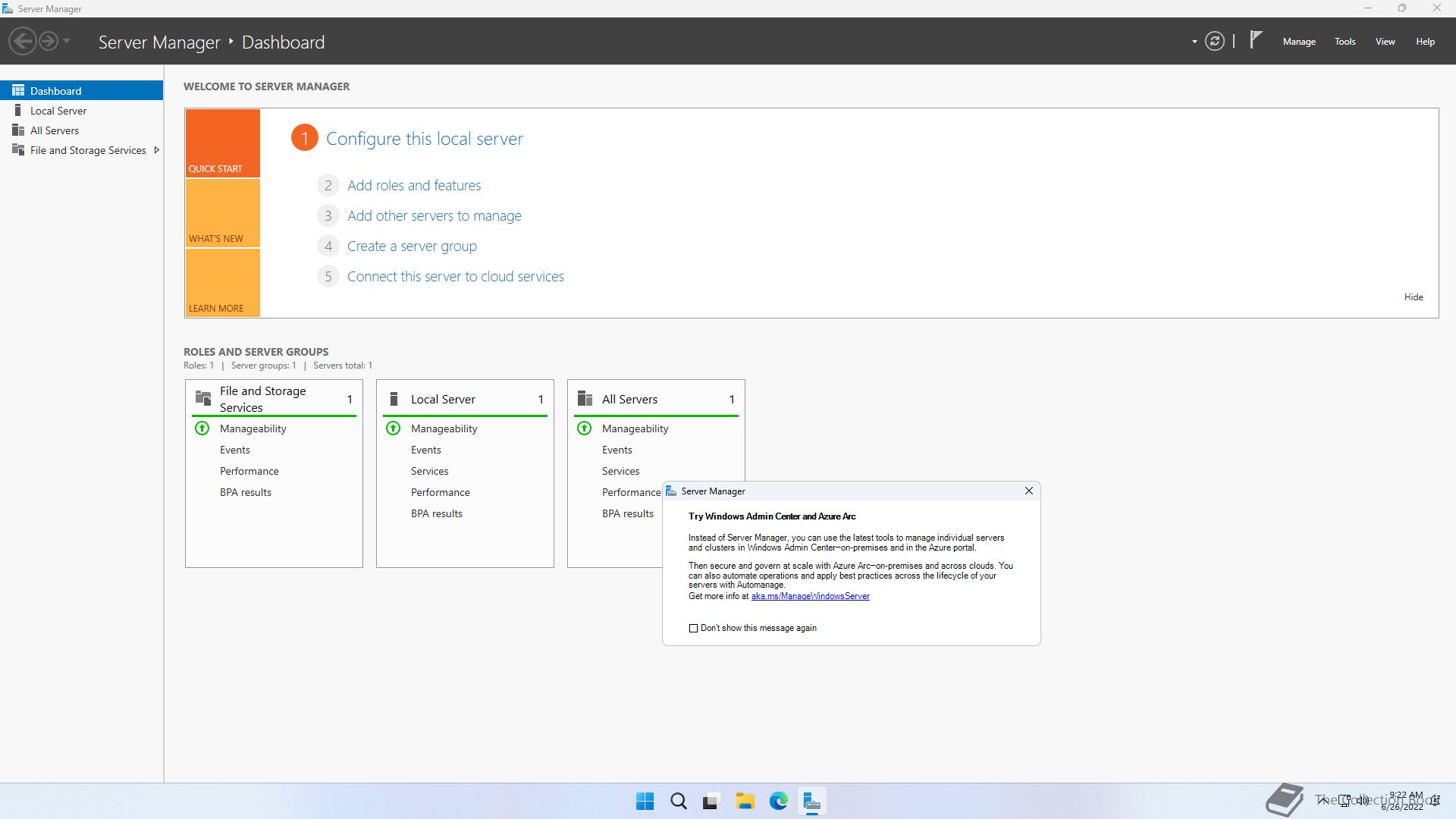This screenshot has width=1456, height=819.
Task: Expand File and Storage Services arrow
Action: point(157,150)
